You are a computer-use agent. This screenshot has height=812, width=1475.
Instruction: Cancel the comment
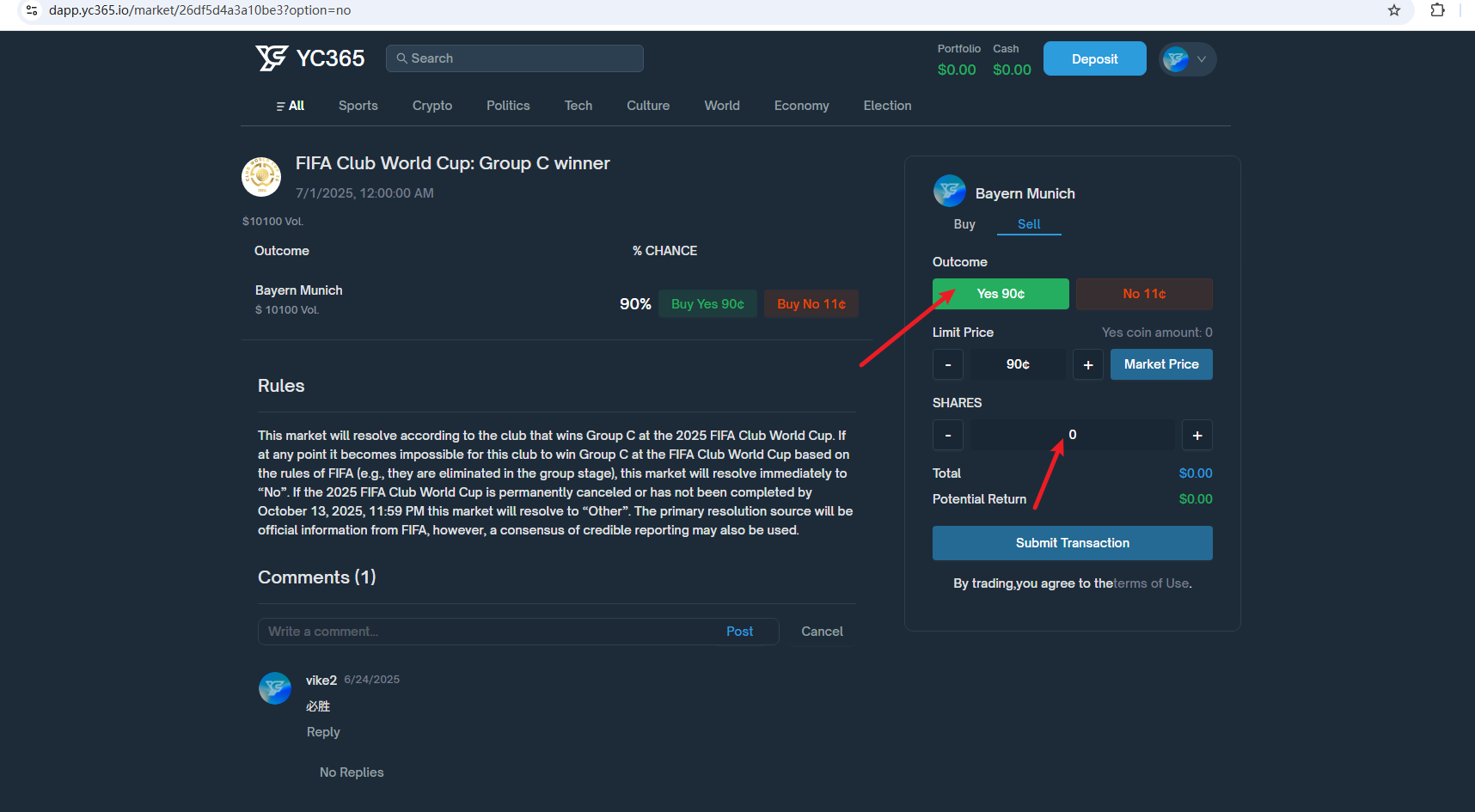coord(822,632)
